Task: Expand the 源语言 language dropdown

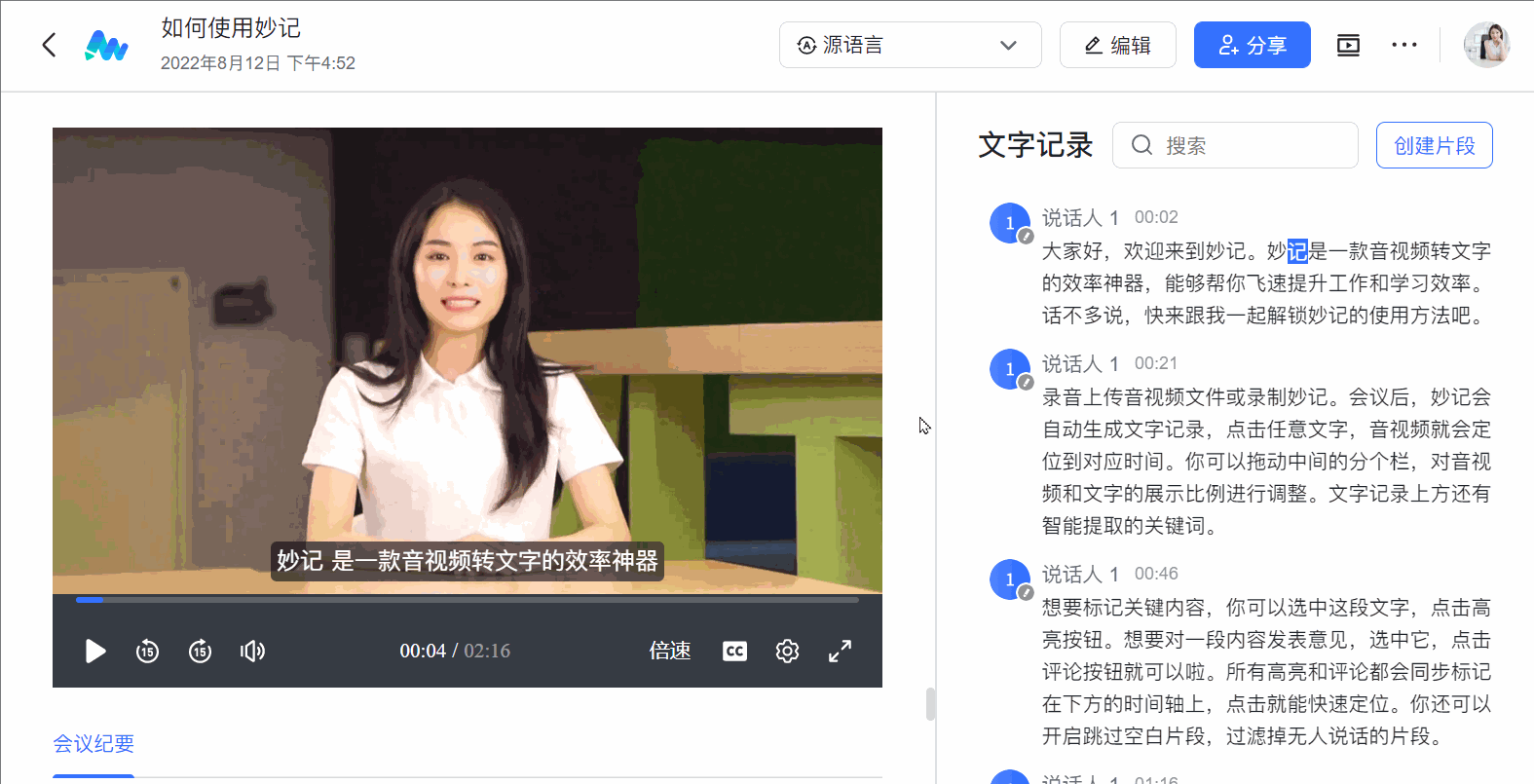Action: click(910, 45)
